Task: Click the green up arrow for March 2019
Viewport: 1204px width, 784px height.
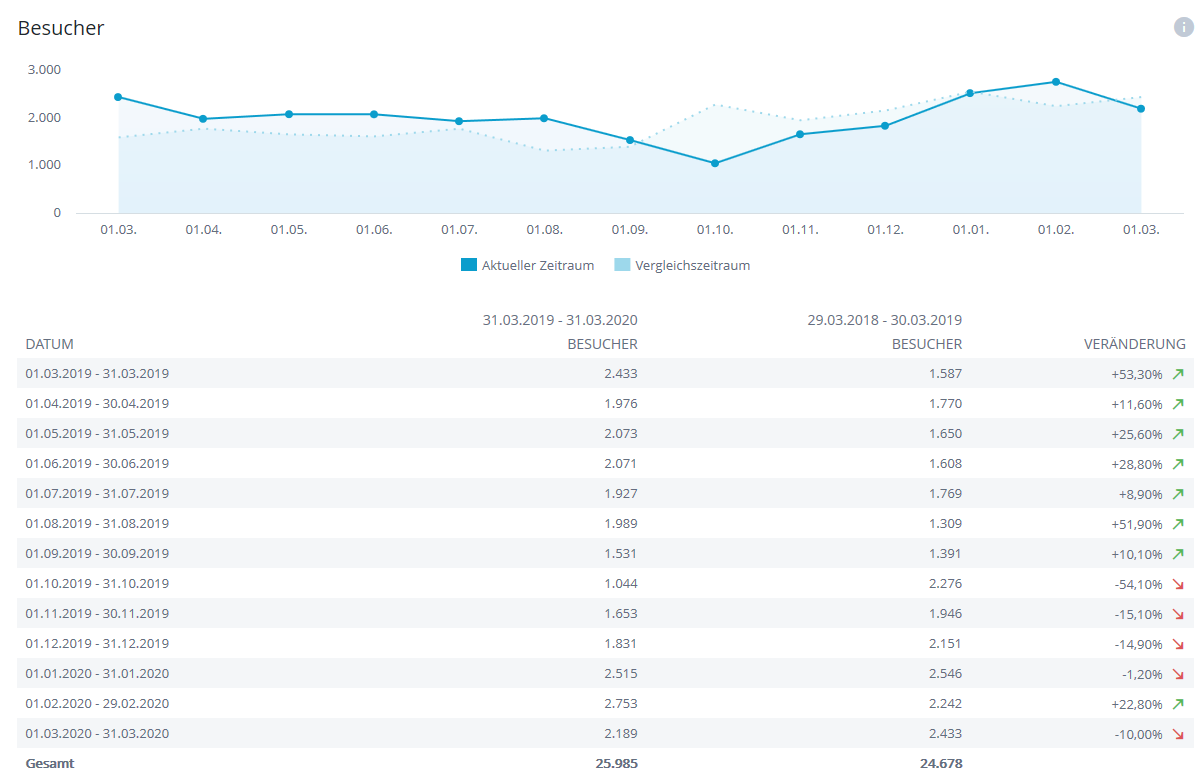Action: pos(1178,374)
